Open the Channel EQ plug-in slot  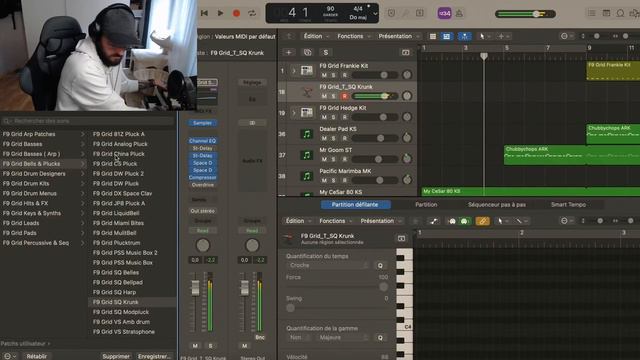coord(202,141)
